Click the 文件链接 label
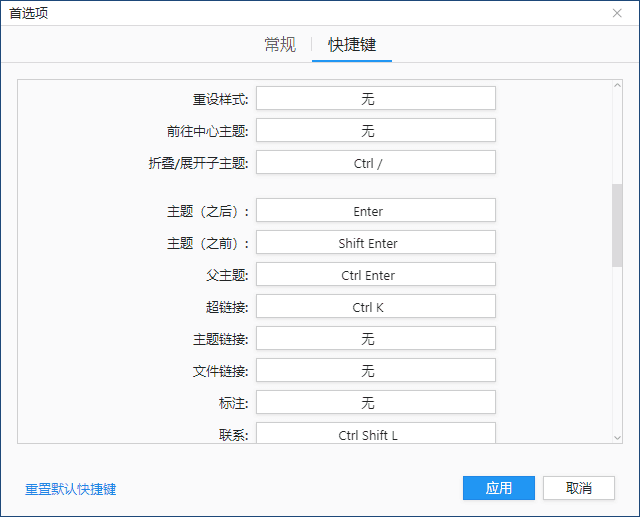Viewport: 640px width, 517px height. click(220, 371)
